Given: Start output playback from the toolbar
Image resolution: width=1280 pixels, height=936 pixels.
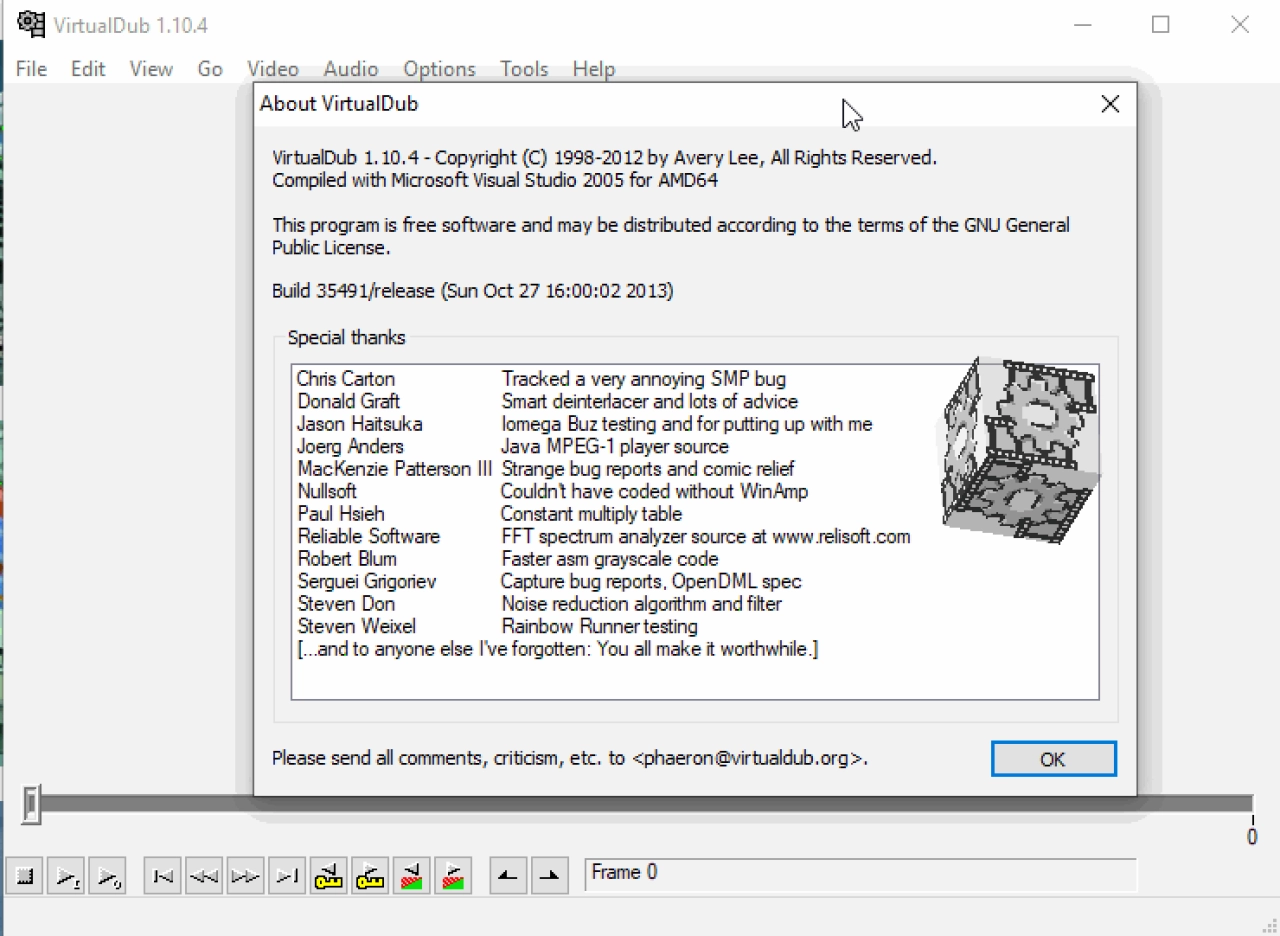Looking at the screenshot, I should pyautogui.click(x=107, y=876).
